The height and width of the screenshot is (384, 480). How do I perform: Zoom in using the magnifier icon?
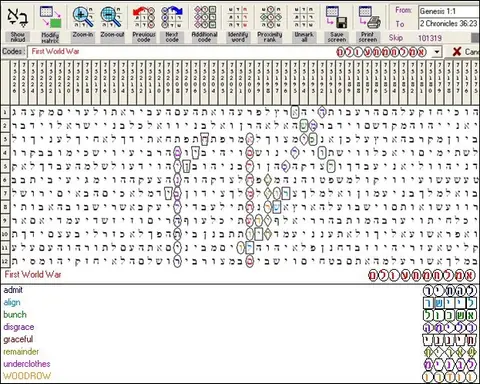tap(83, 17)
